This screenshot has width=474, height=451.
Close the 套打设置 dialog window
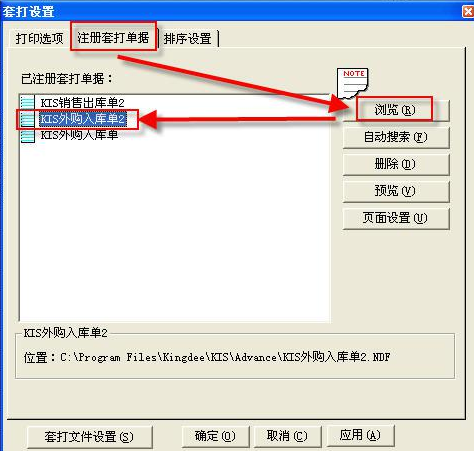point(468,12)
